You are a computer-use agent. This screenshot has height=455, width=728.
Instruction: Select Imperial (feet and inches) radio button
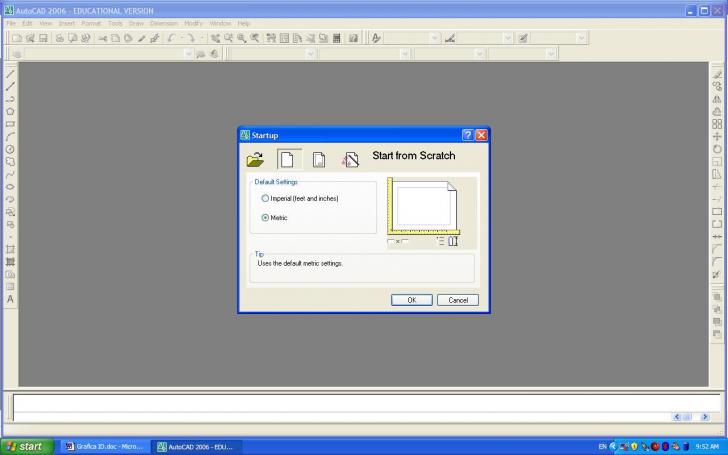tap(265, 198)
